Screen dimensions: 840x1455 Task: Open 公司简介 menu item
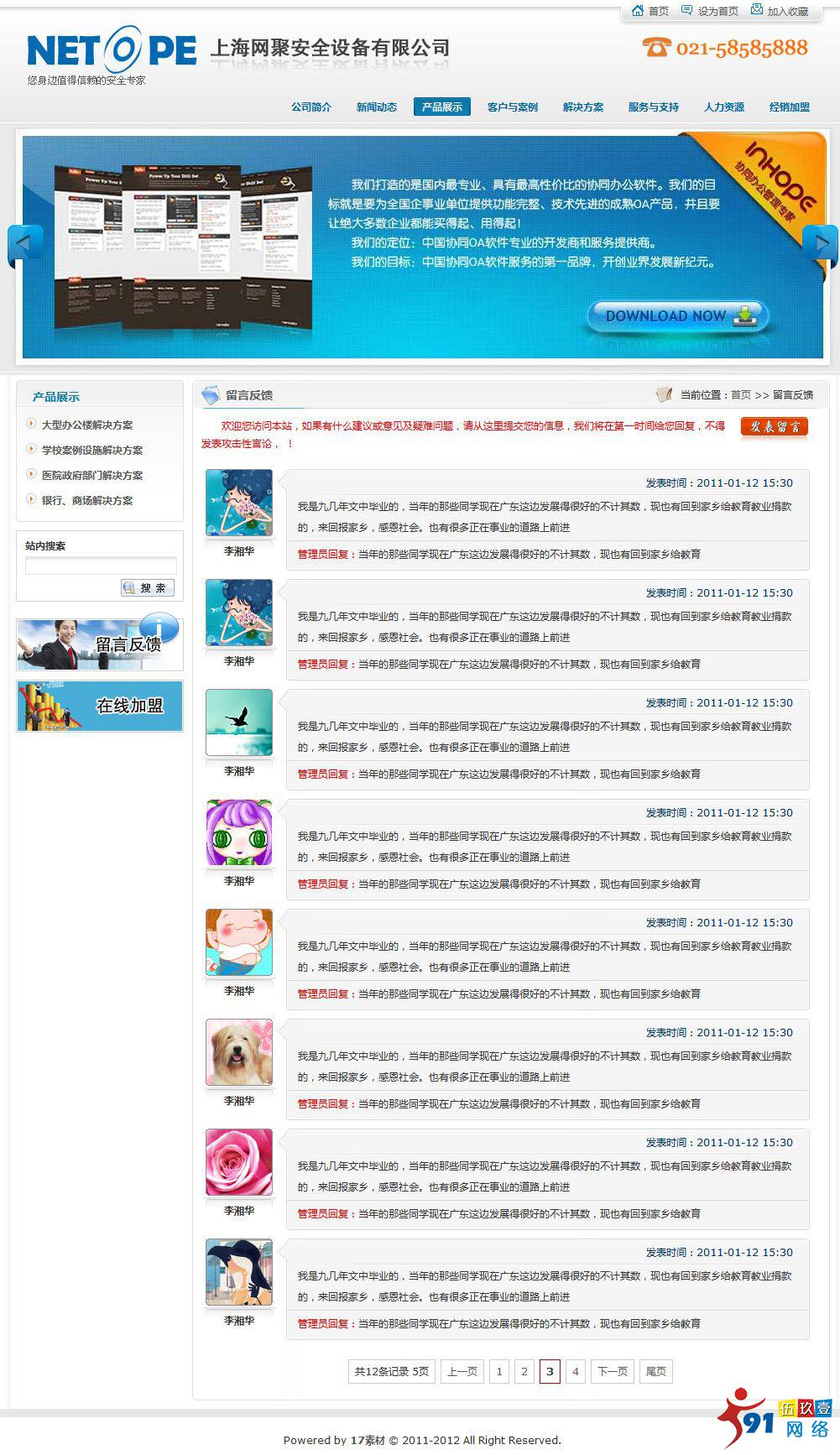coord(311,107)
